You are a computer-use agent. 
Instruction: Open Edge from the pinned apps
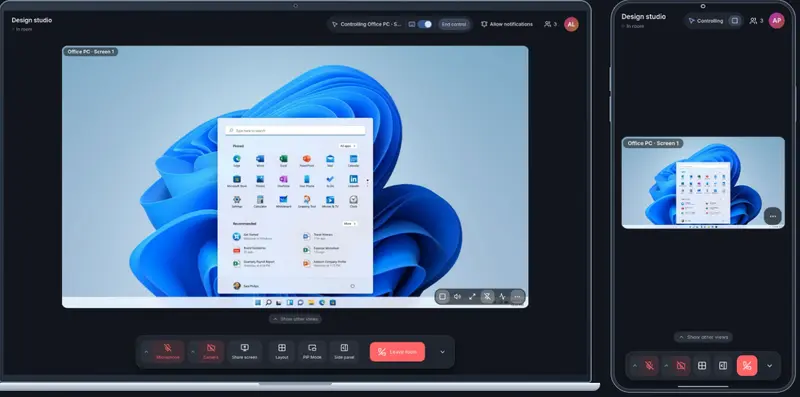click(237, 161)
